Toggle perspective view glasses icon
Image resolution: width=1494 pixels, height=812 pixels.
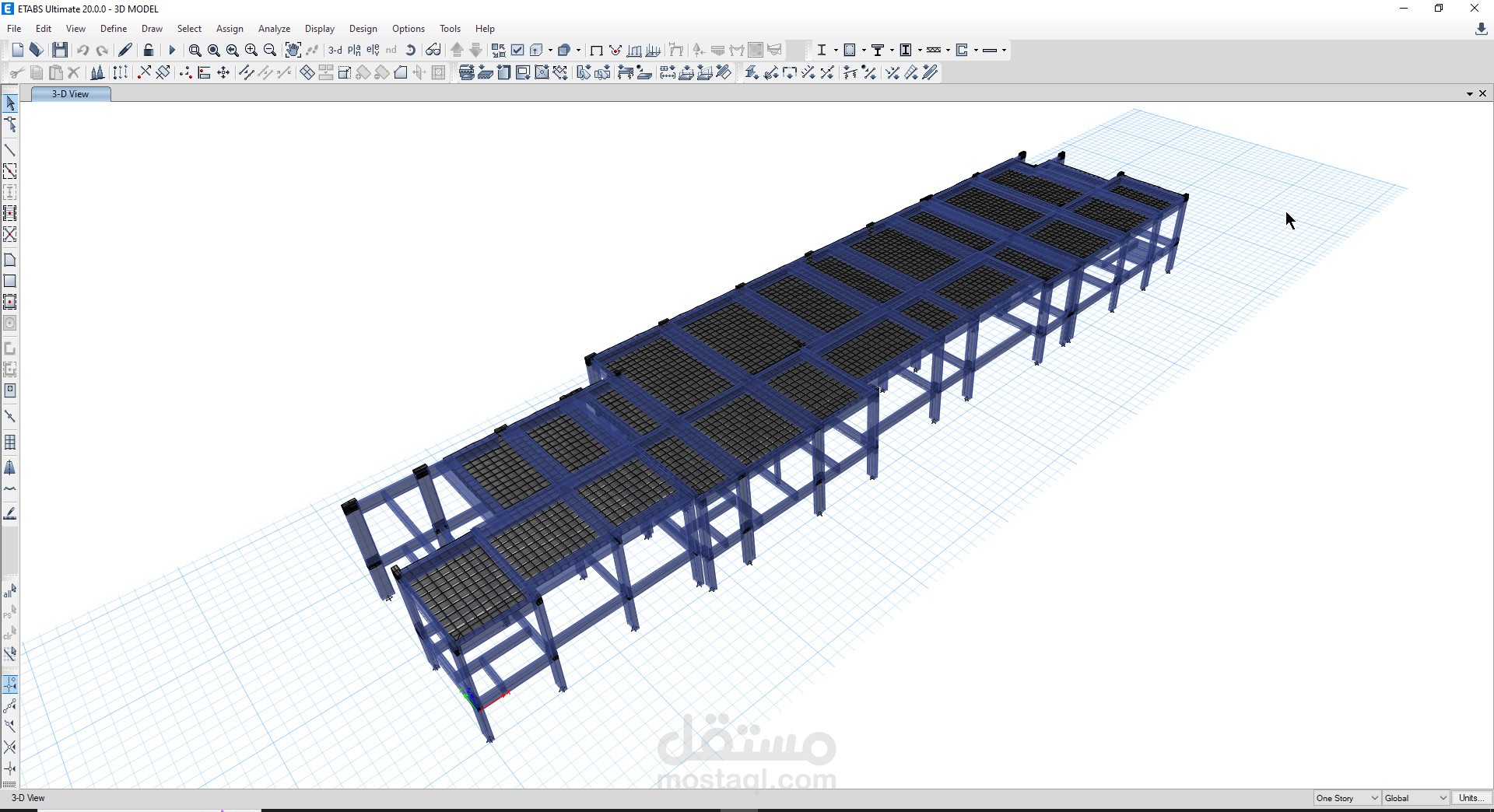click(433, 50)
